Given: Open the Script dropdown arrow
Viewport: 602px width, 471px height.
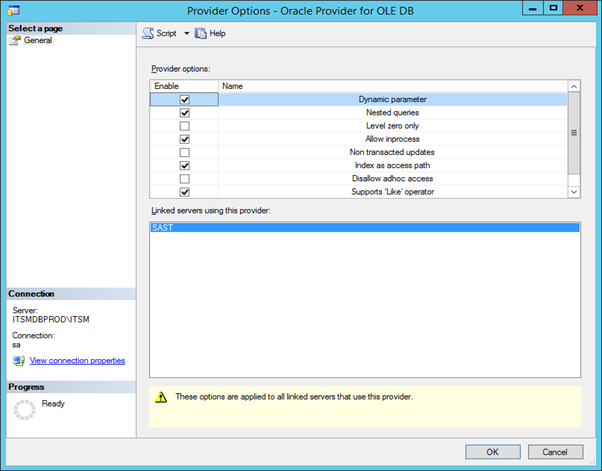Looking at the screenshot, I should [187, 33].
